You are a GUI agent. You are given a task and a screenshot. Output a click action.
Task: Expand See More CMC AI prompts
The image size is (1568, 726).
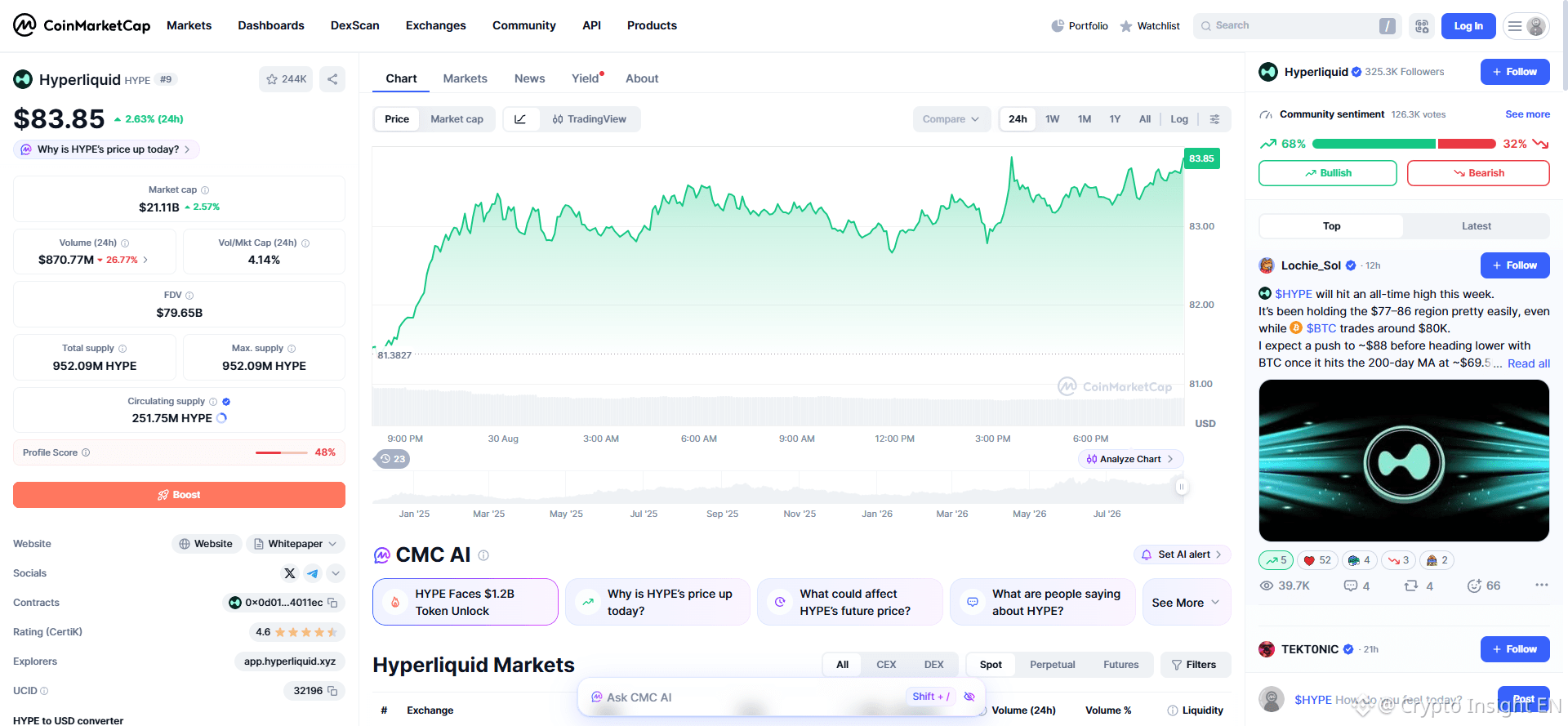pos(1186,603)
